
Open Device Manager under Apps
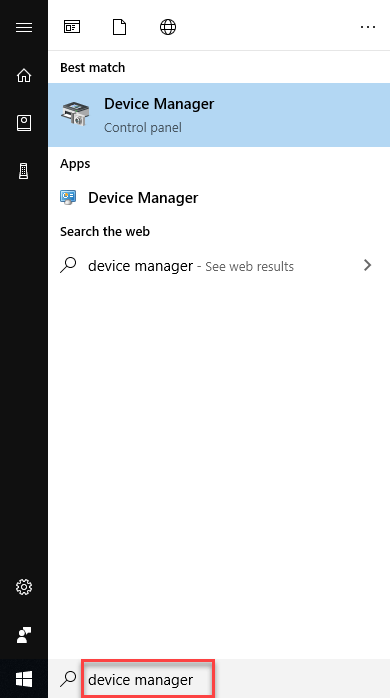[x=219, y=198]
